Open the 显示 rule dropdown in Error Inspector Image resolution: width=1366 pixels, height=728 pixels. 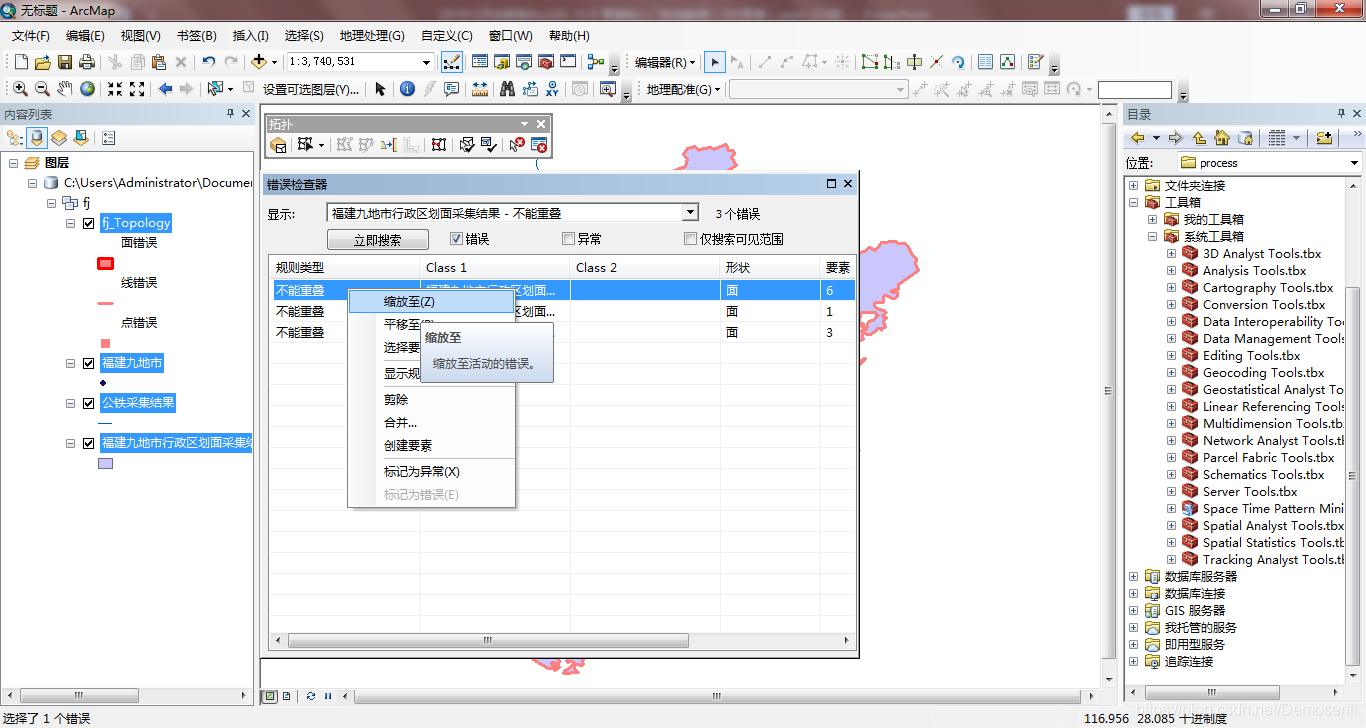[690, 213]
